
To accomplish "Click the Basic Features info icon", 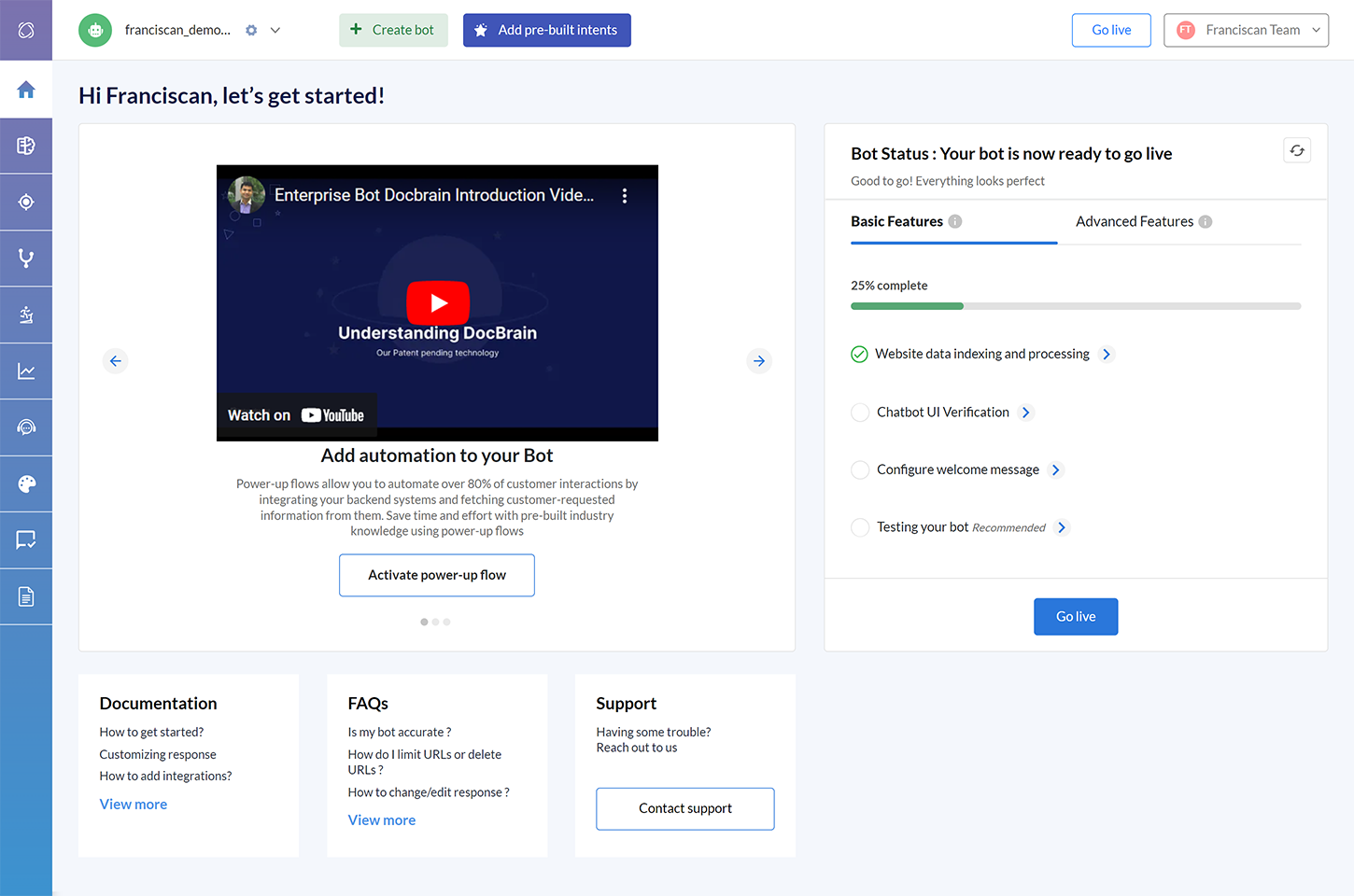I will [x=955, y=221].
